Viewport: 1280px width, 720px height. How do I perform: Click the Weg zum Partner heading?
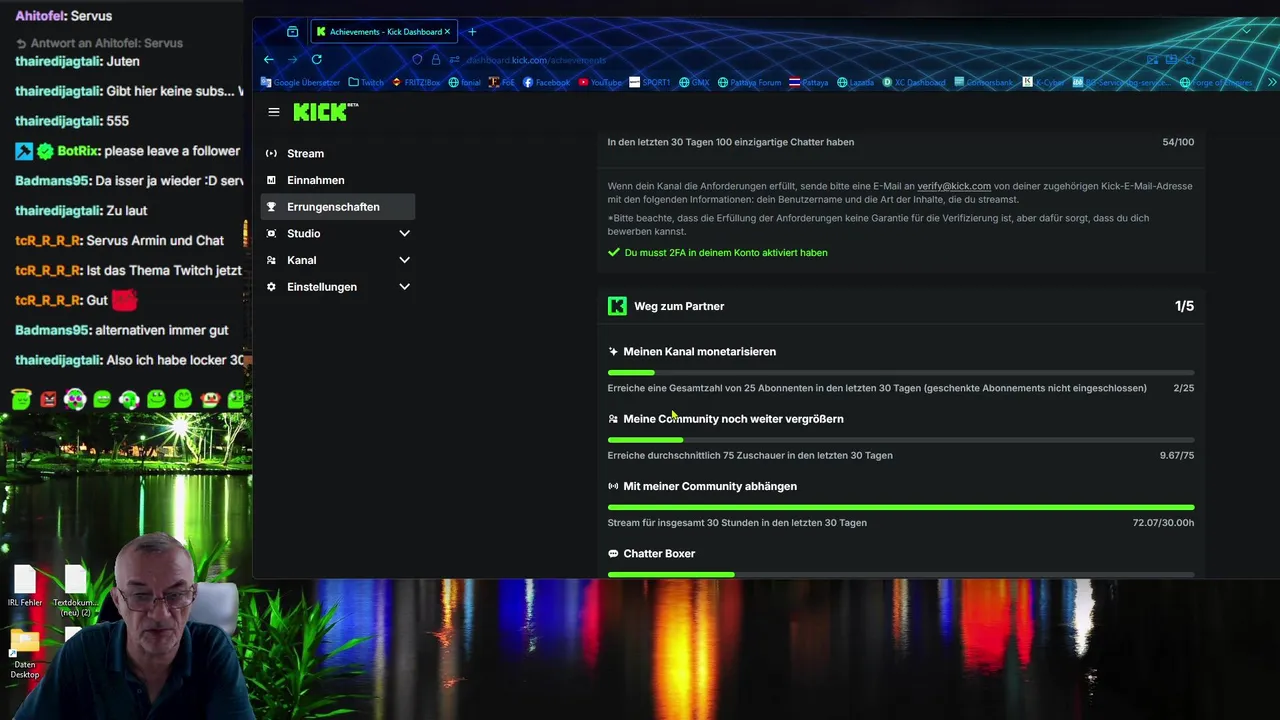679,306
